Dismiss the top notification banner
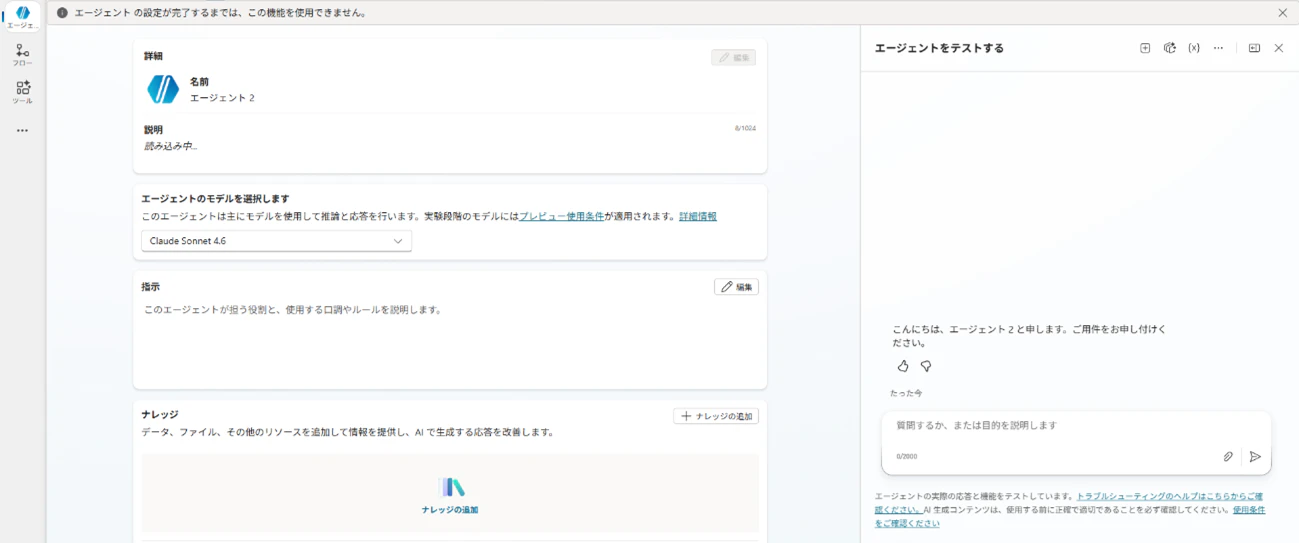The image size is (1299, 543). pos(1282,13)
